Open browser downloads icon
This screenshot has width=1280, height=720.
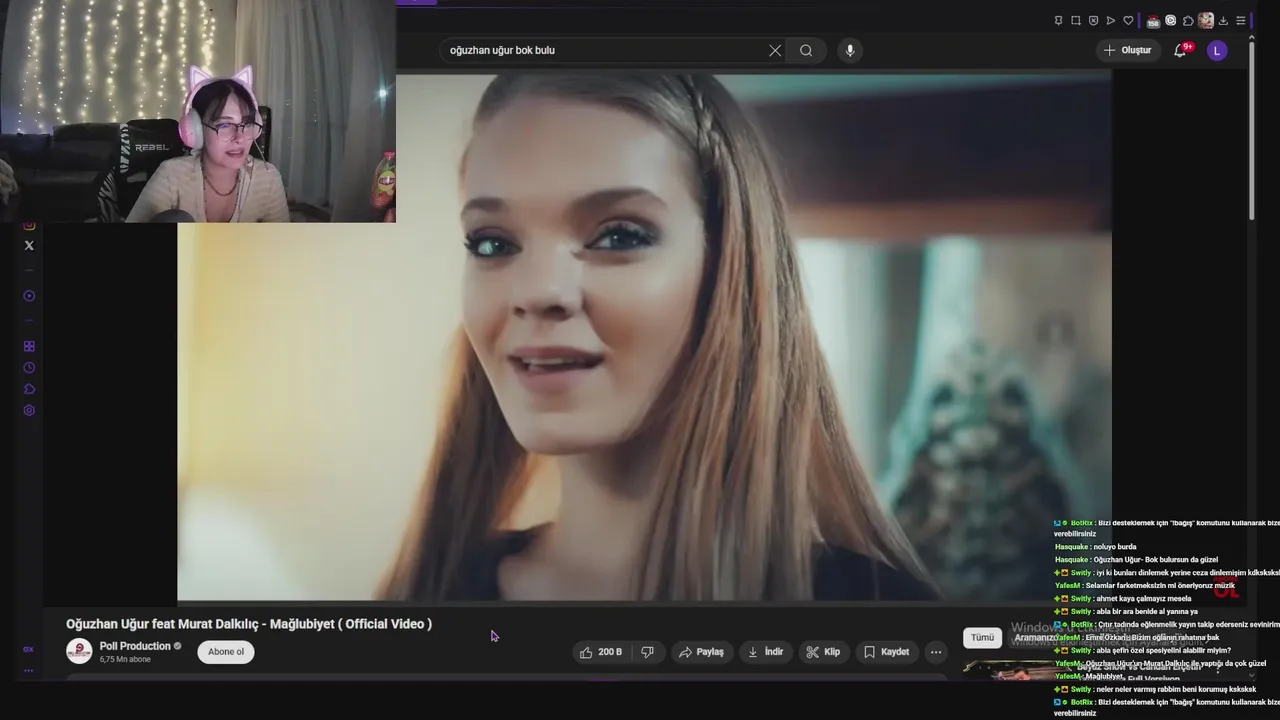click(1223, 20)
